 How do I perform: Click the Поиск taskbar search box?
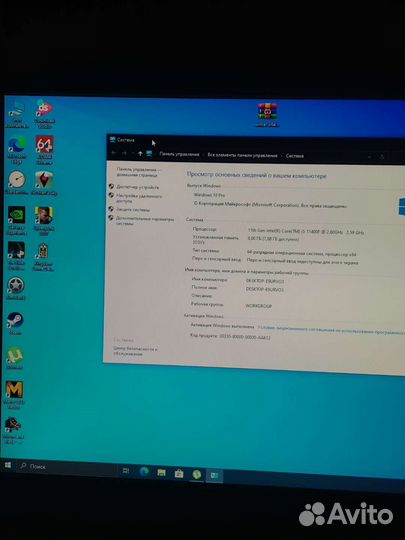65,467
